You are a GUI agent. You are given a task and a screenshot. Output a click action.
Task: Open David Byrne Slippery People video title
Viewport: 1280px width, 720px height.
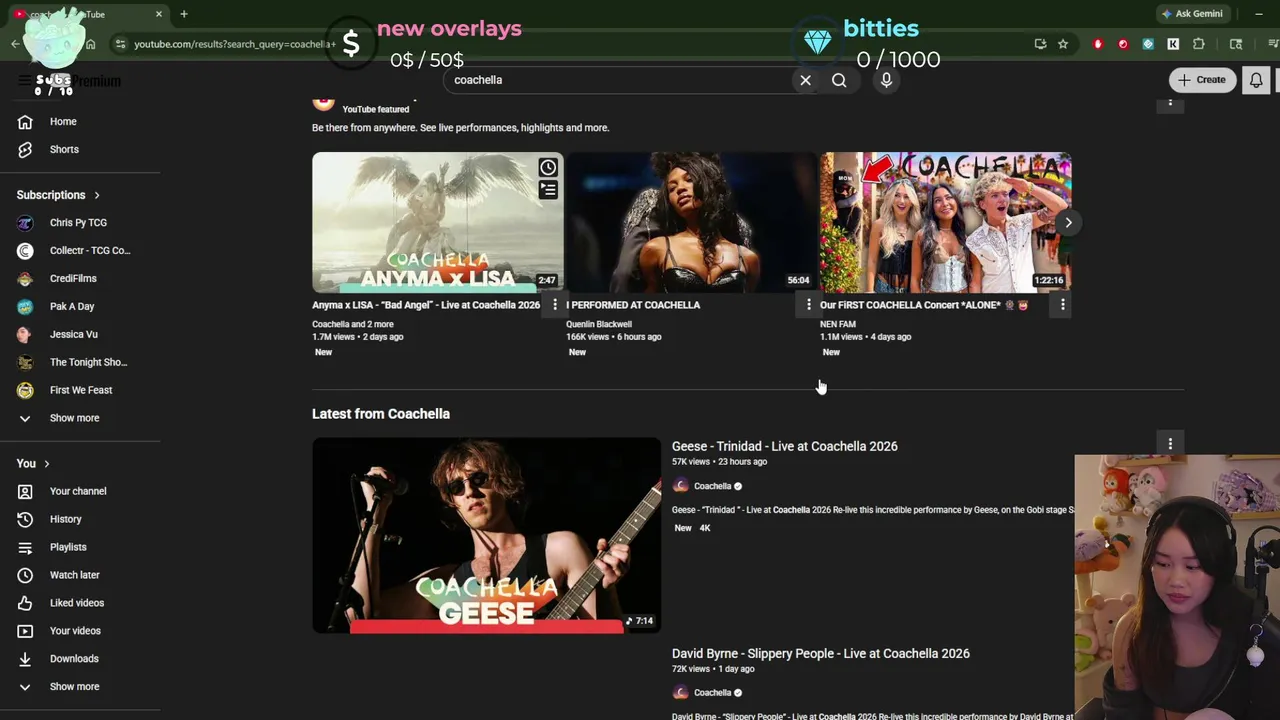pyautogui.click(x=821, y=653)
